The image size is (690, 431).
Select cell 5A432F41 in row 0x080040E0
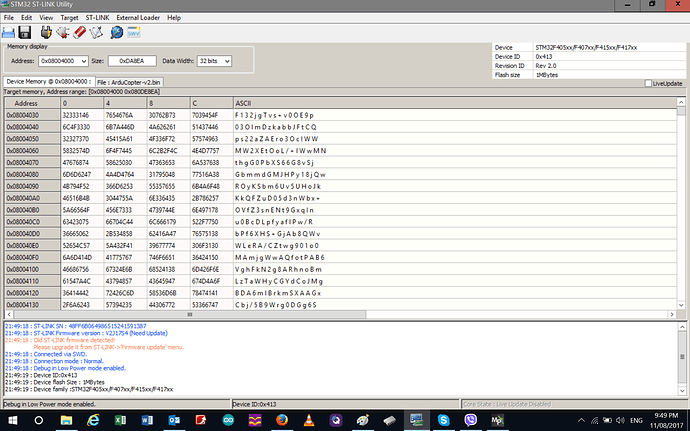click(125, 246)
